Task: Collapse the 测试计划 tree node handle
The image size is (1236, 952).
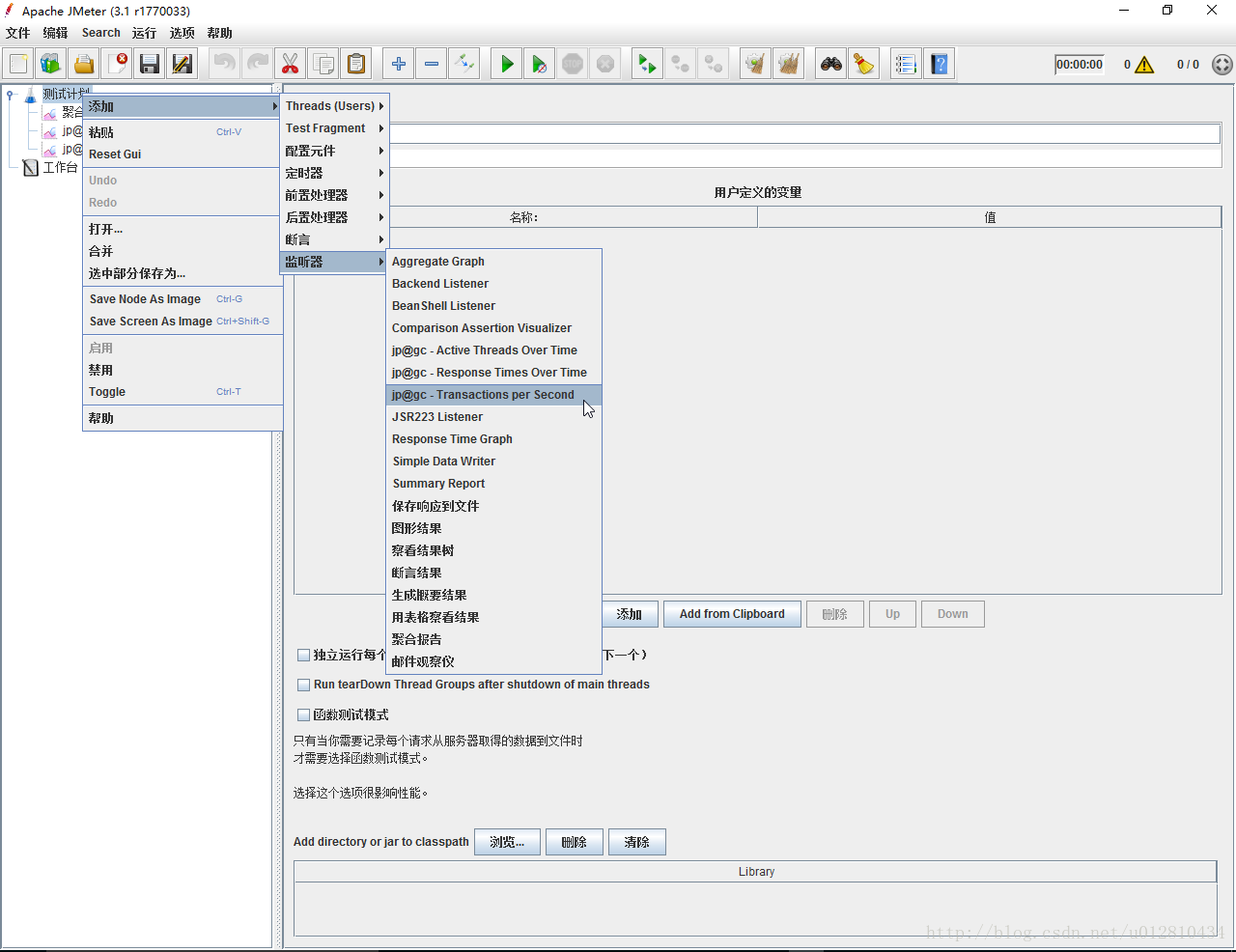Action: 10,95
